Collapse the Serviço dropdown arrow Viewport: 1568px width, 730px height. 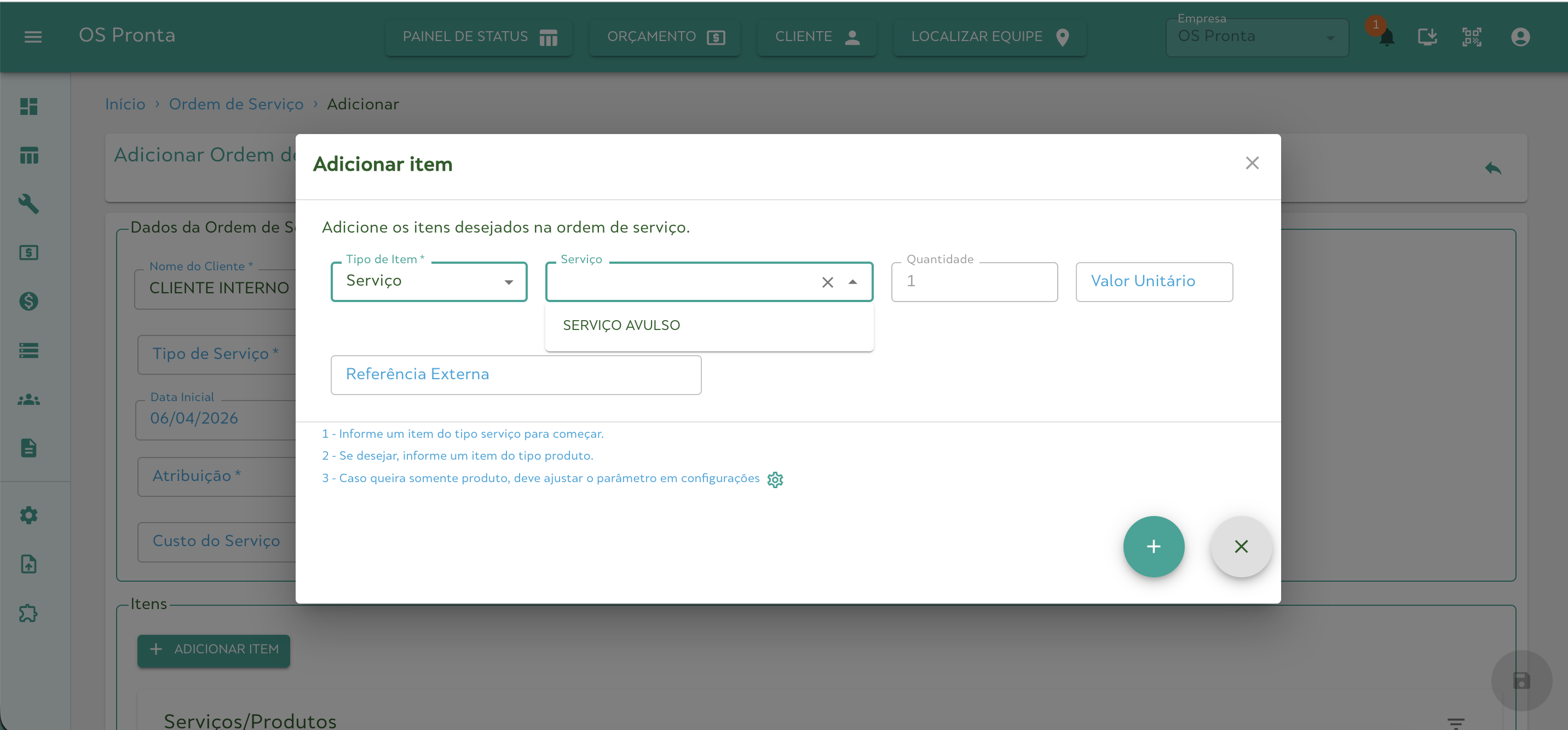point(853,282)
